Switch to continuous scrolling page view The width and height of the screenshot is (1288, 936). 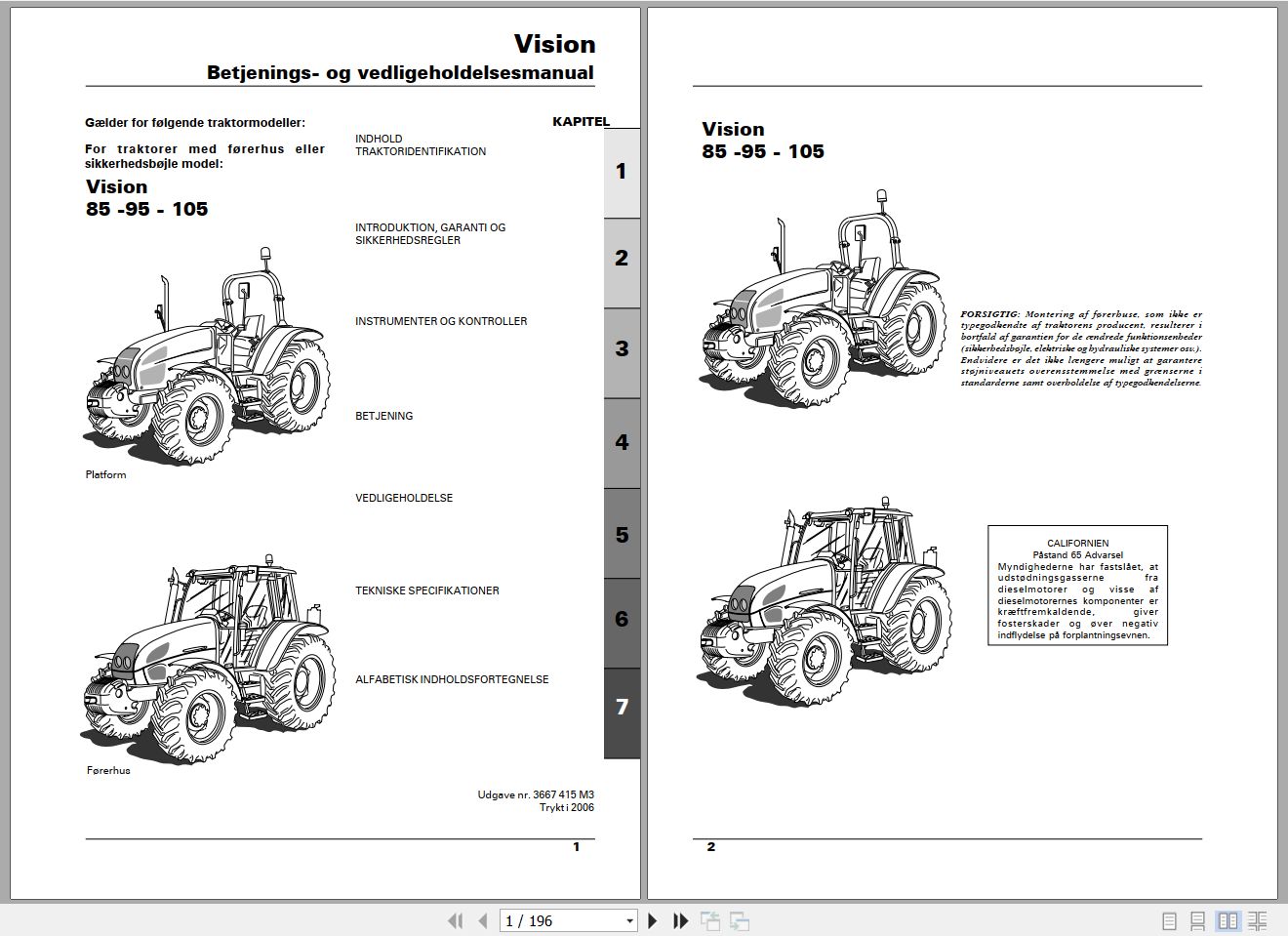click(x=1198, y=920)
